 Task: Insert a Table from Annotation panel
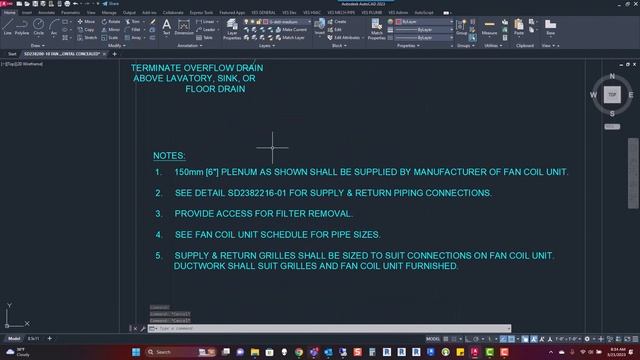[204, 38]
